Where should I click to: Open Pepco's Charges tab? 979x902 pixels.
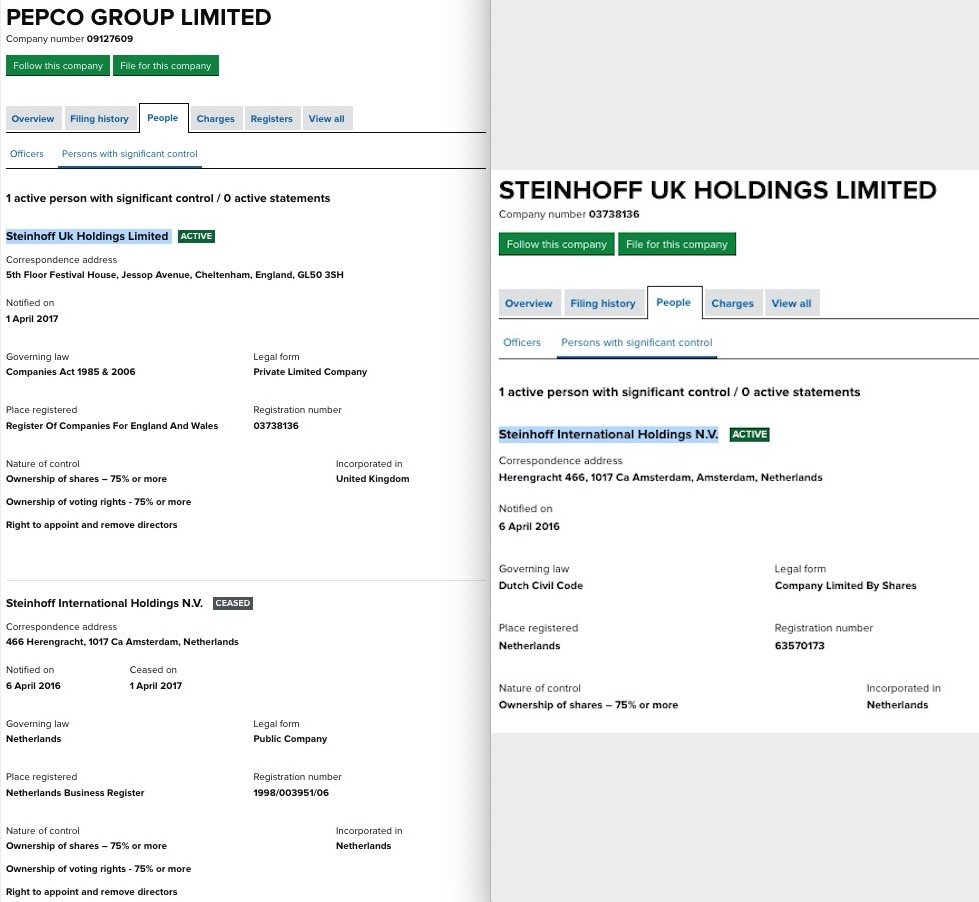215,118
